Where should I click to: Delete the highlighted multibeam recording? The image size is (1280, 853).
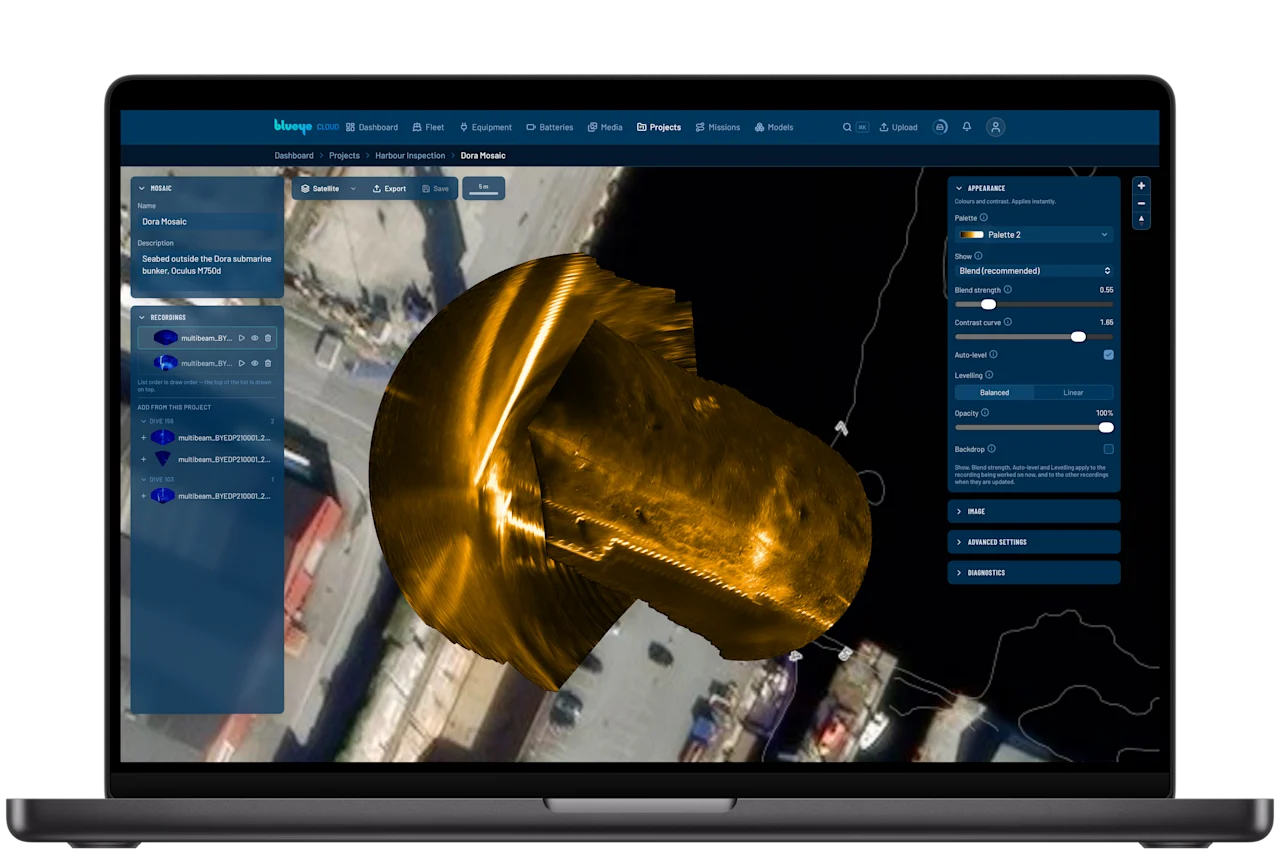tap(268, 338)
